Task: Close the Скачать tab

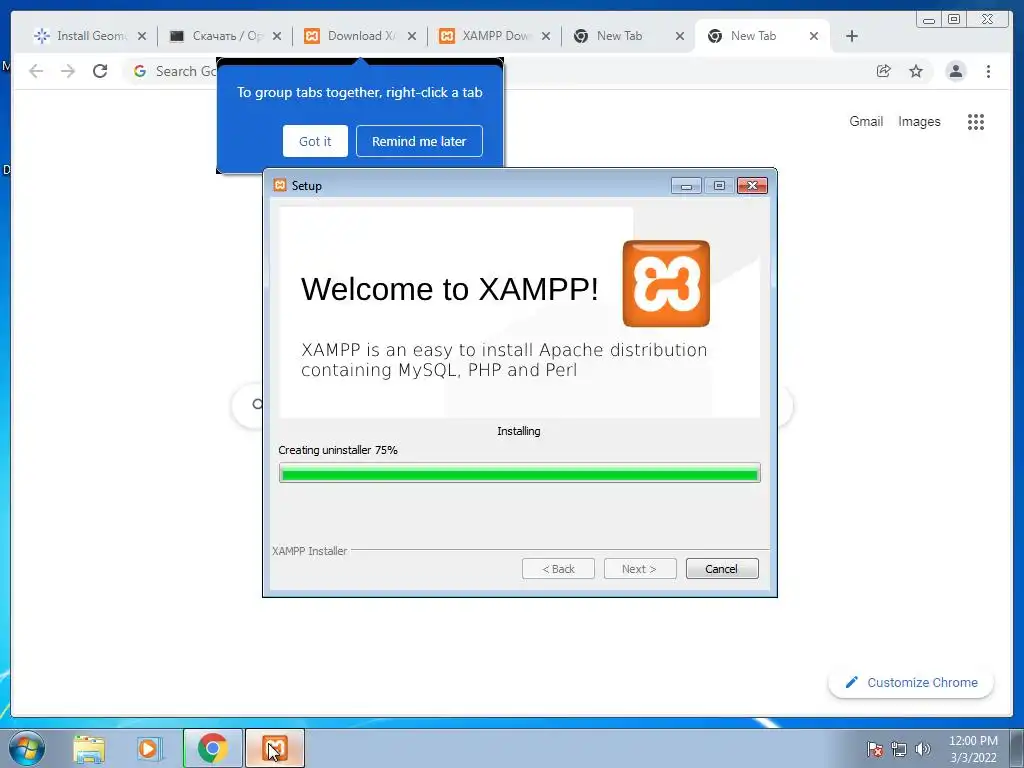Action: click(x=277, y=36)
